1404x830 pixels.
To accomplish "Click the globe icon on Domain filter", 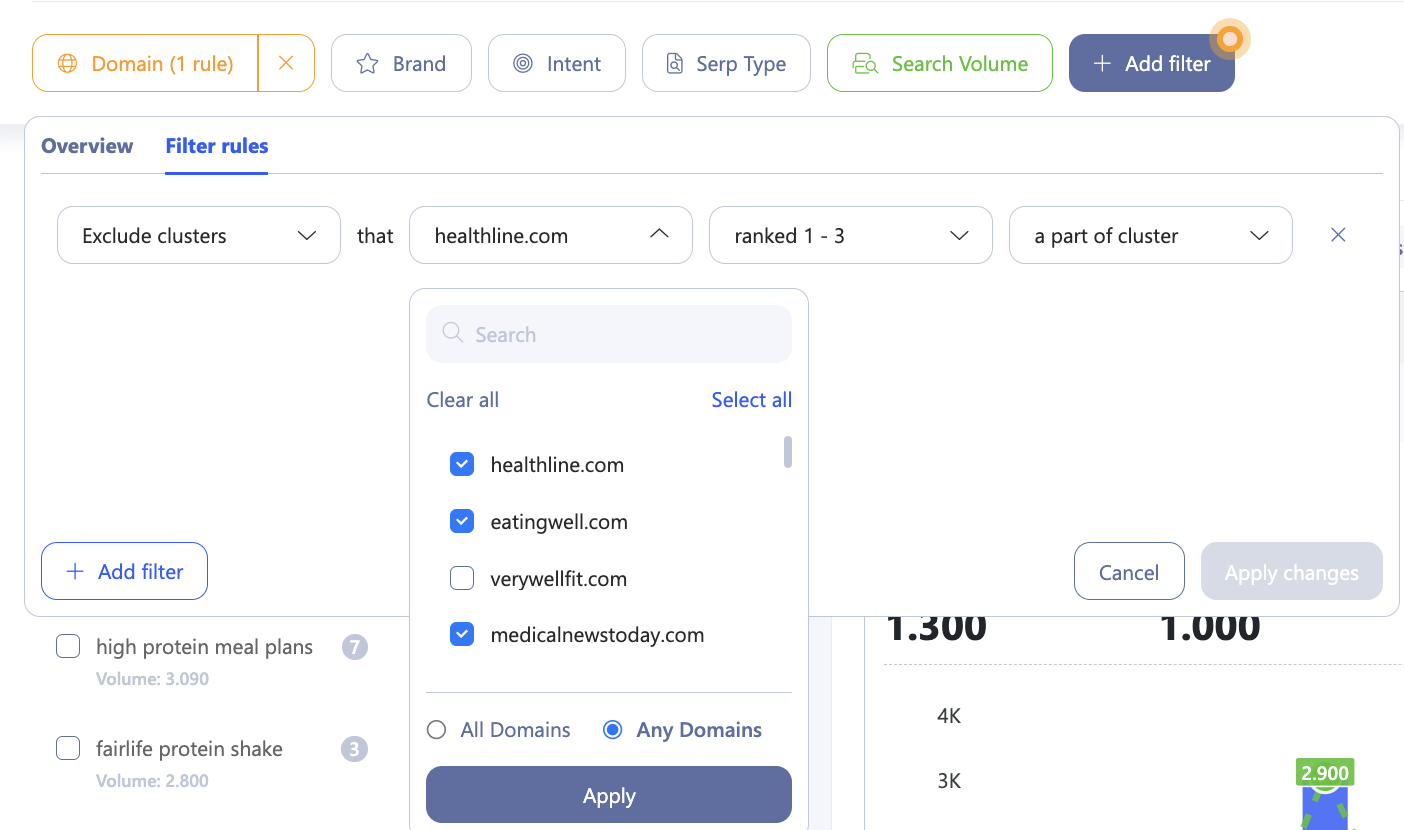I will (67, 64).
